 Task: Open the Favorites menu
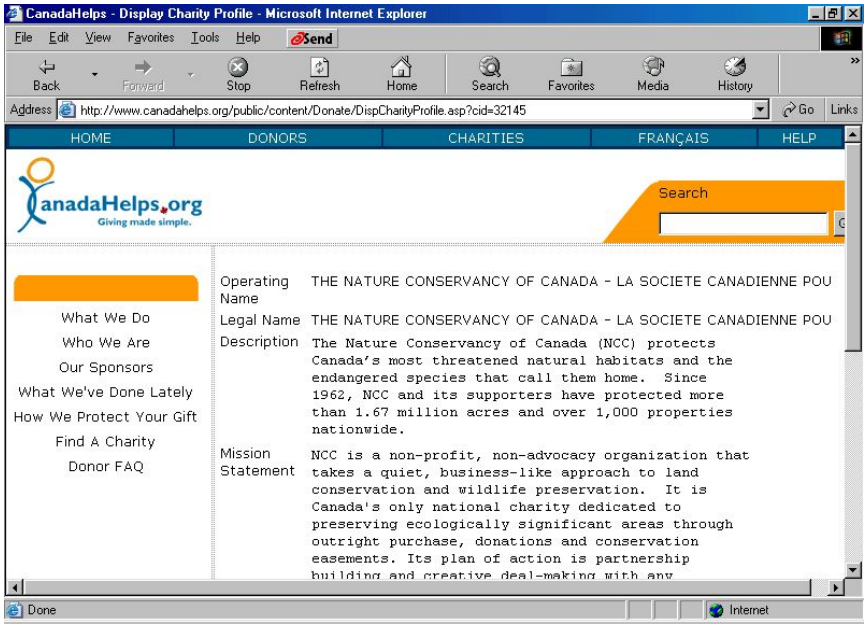[150, 38]
